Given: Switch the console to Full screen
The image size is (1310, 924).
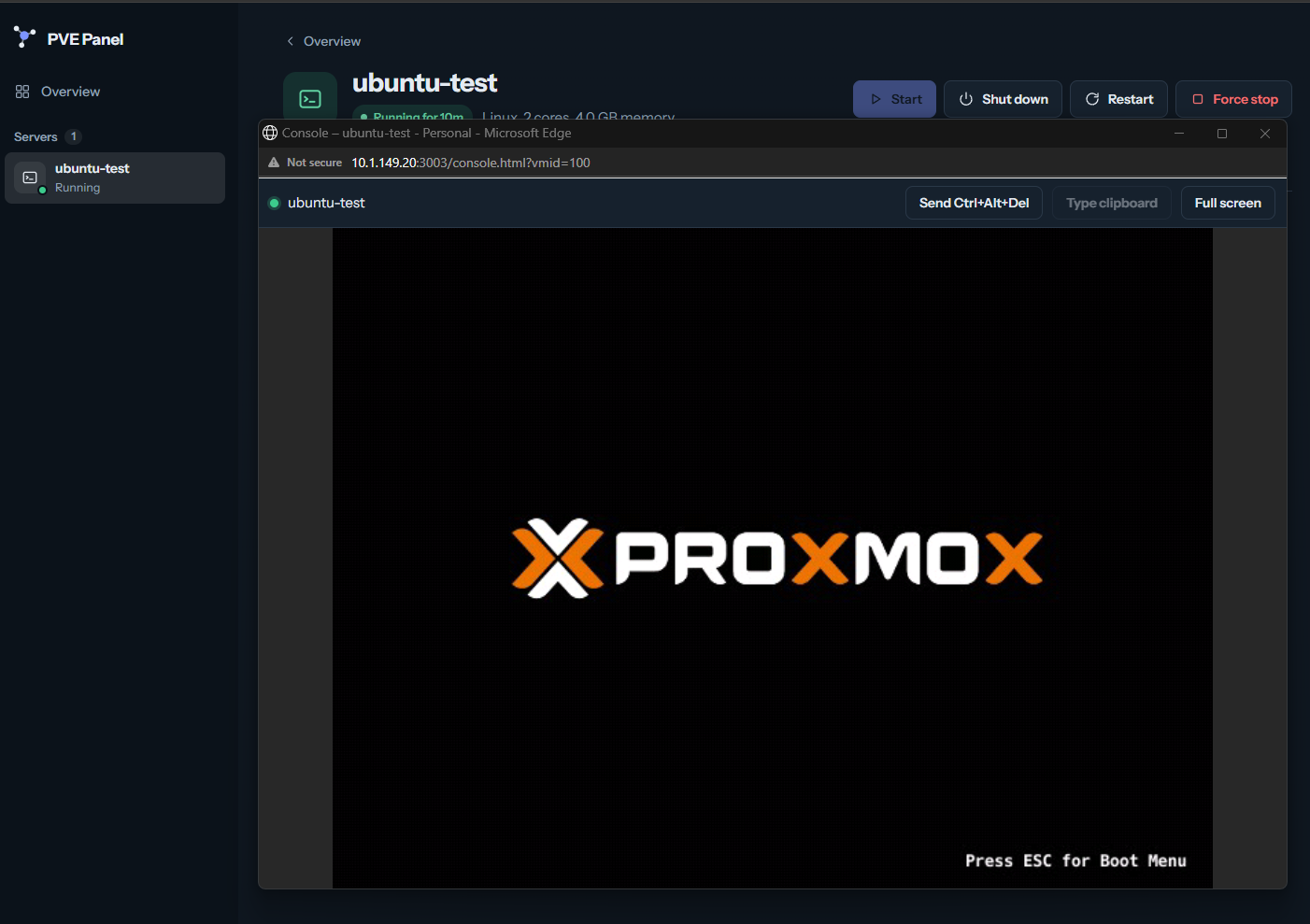Looking at the screenshot, I should coord(1228,203).
